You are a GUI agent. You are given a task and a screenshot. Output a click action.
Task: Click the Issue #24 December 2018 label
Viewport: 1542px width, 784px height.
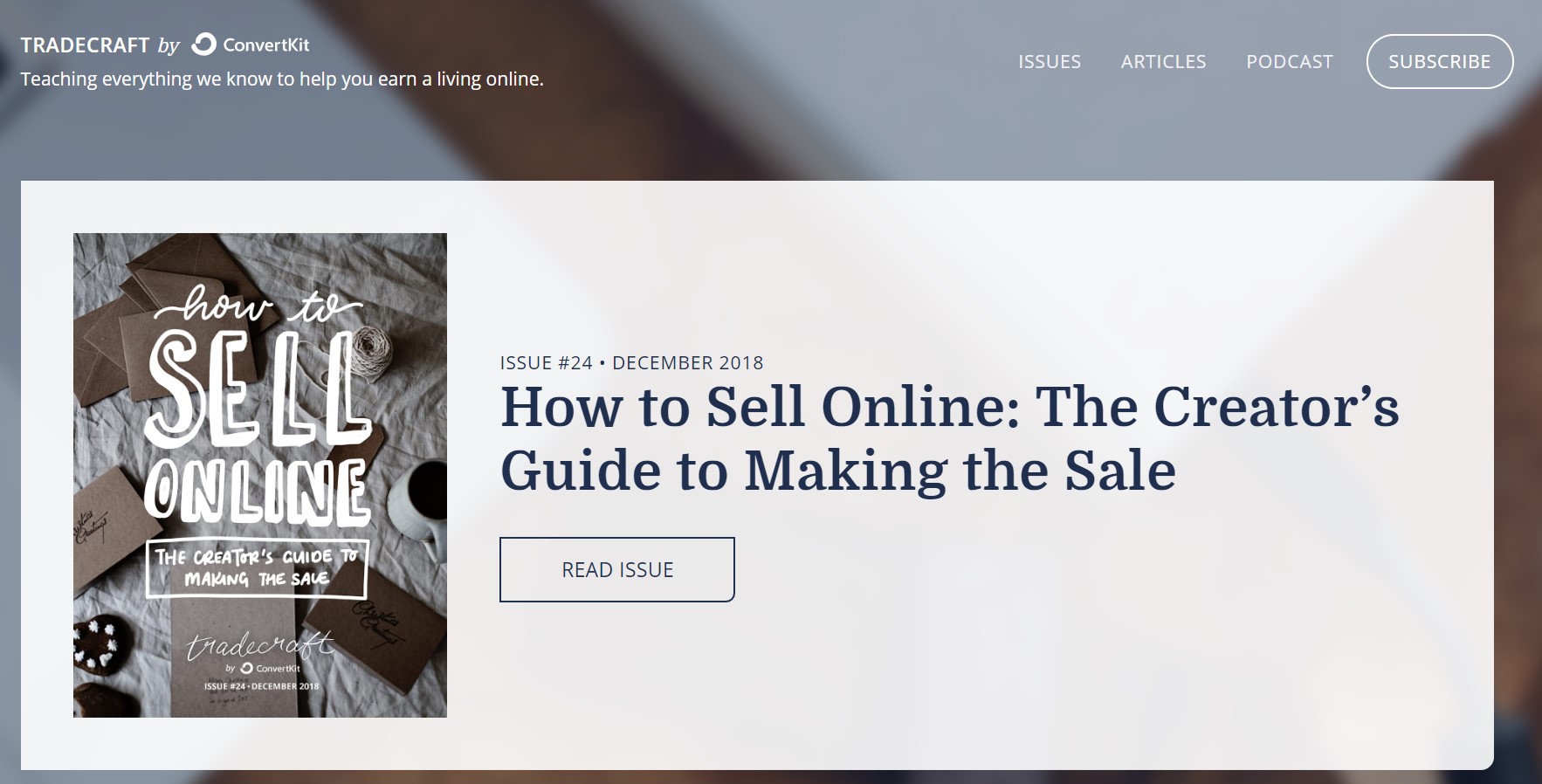click(x=631, y=362)
